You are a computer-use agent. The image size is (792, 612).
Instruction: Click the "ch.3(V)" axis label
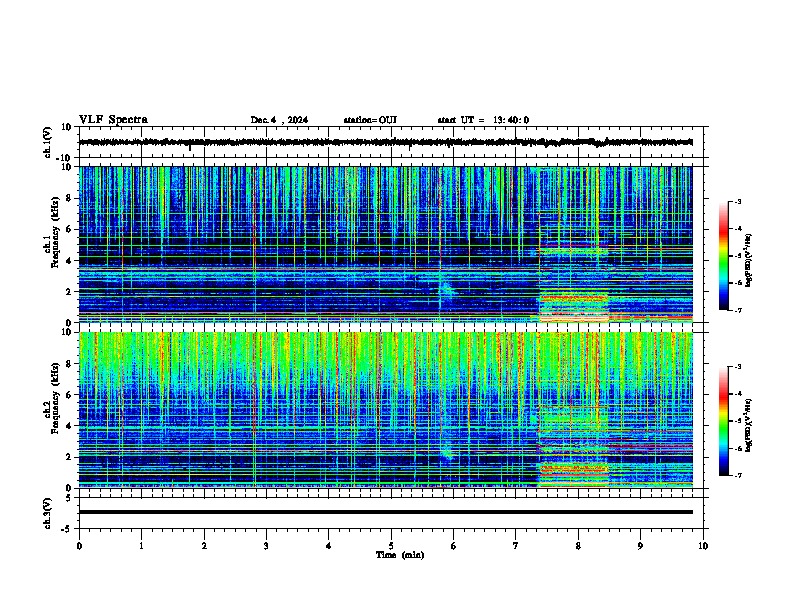pos(48,513)
